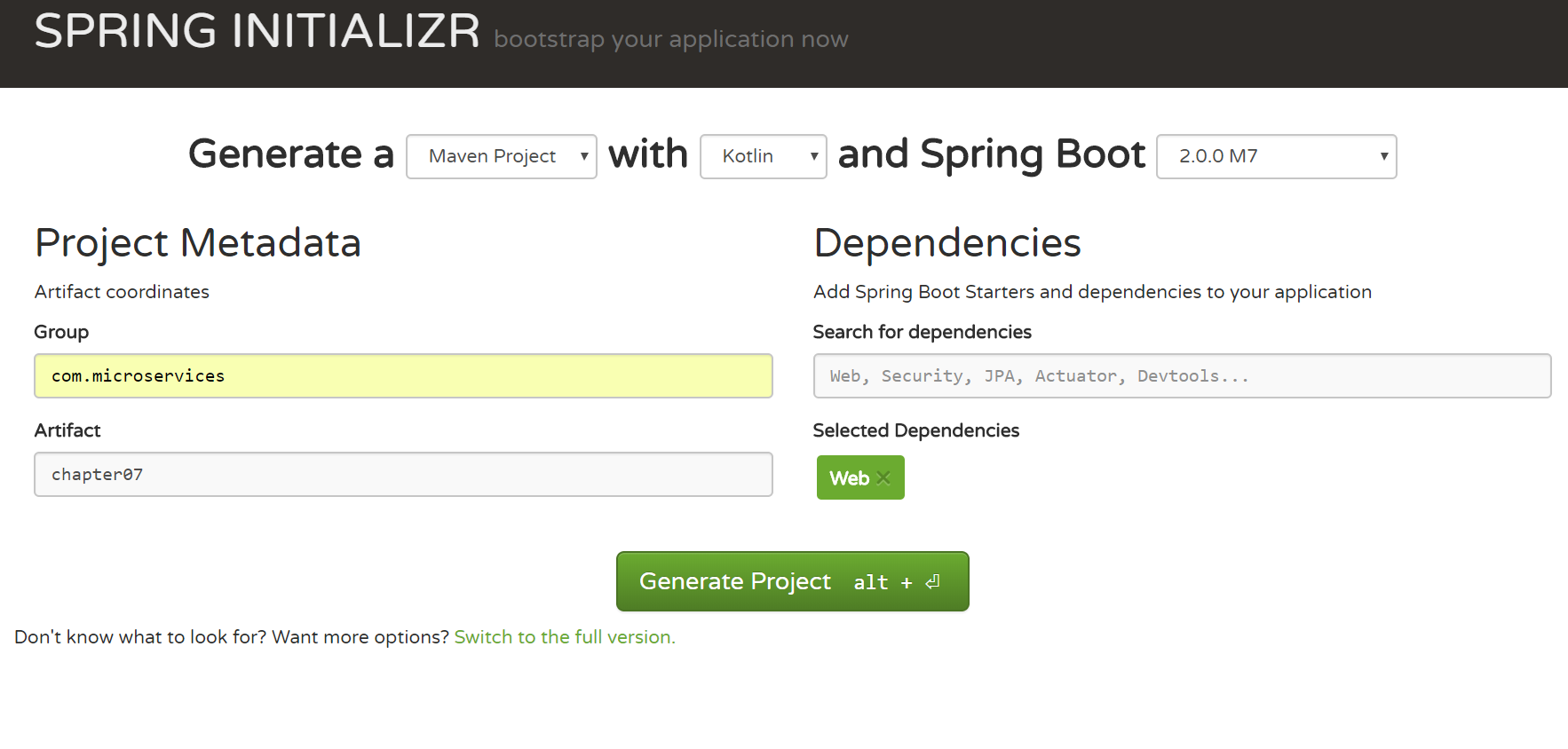The image size is (1568, 749).
Task: Click the Artifact field containing chapter07
Action: [403, 475]
